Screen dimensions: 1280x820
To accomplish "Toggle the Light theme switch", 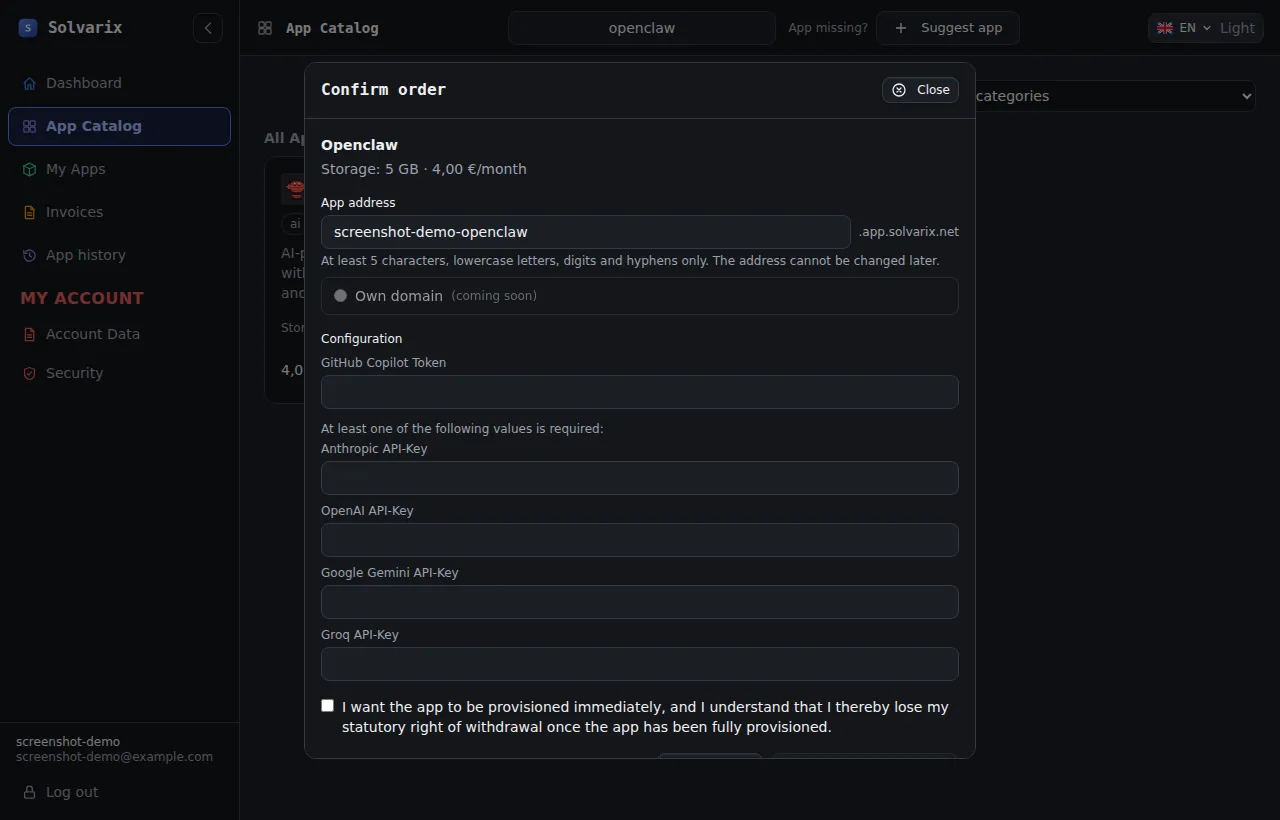I will point(1237,28).
